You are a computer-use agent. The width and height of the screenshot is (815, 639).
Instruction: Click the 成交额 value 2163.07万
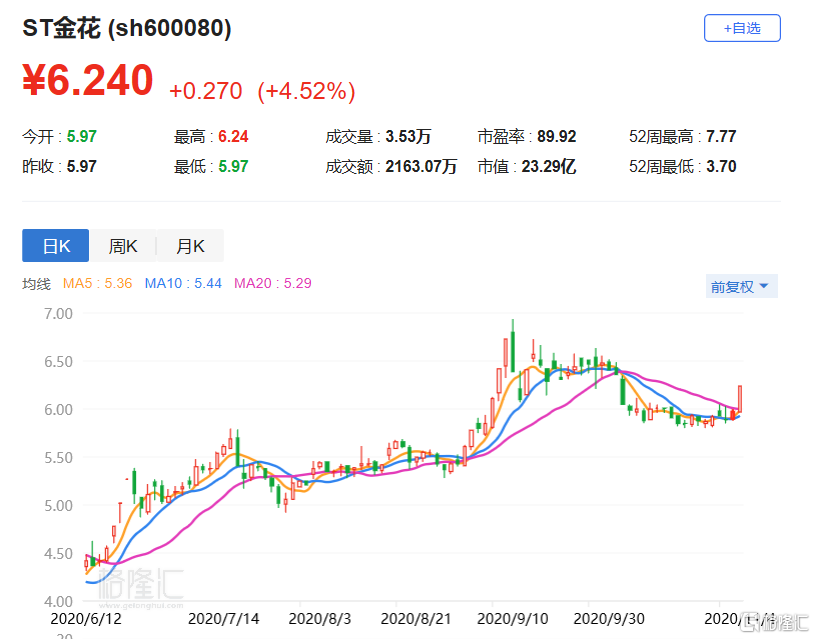[x=421, y=166]
